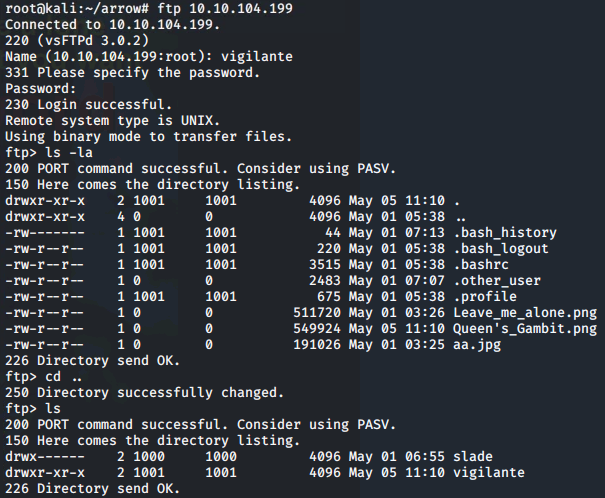Image resolution: width=605 pixels, height=498 pixels.
Task: Click the aa.jpg filename
Action: [477, 344]
